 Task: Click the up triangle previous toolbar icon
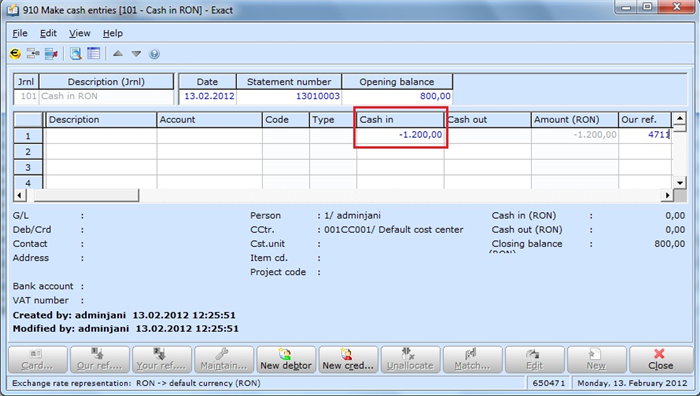click(x=118, y=54)
